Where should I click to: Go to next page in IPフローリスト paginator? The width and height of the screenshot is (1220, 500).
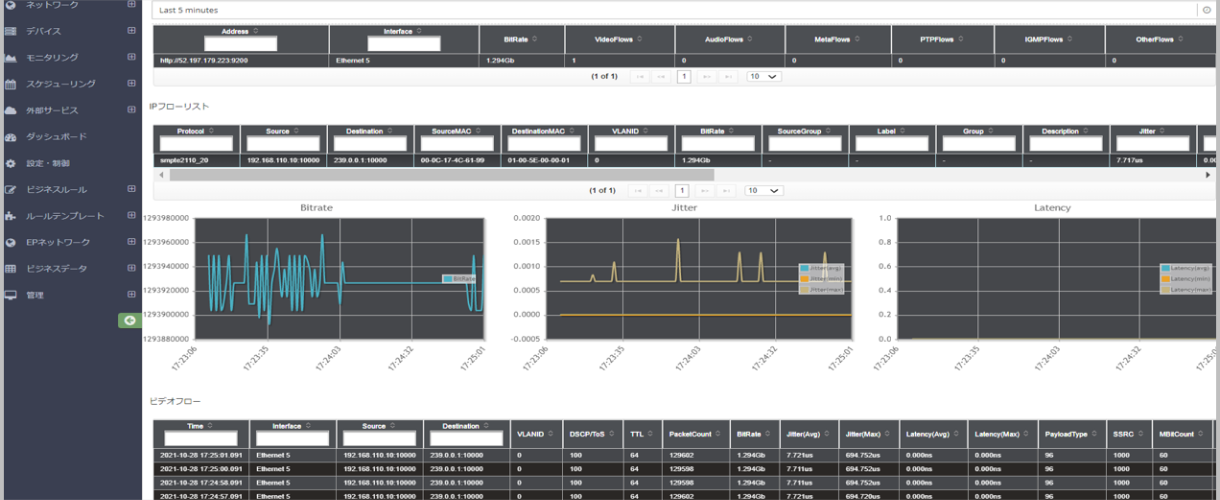[x=707, y=190]
